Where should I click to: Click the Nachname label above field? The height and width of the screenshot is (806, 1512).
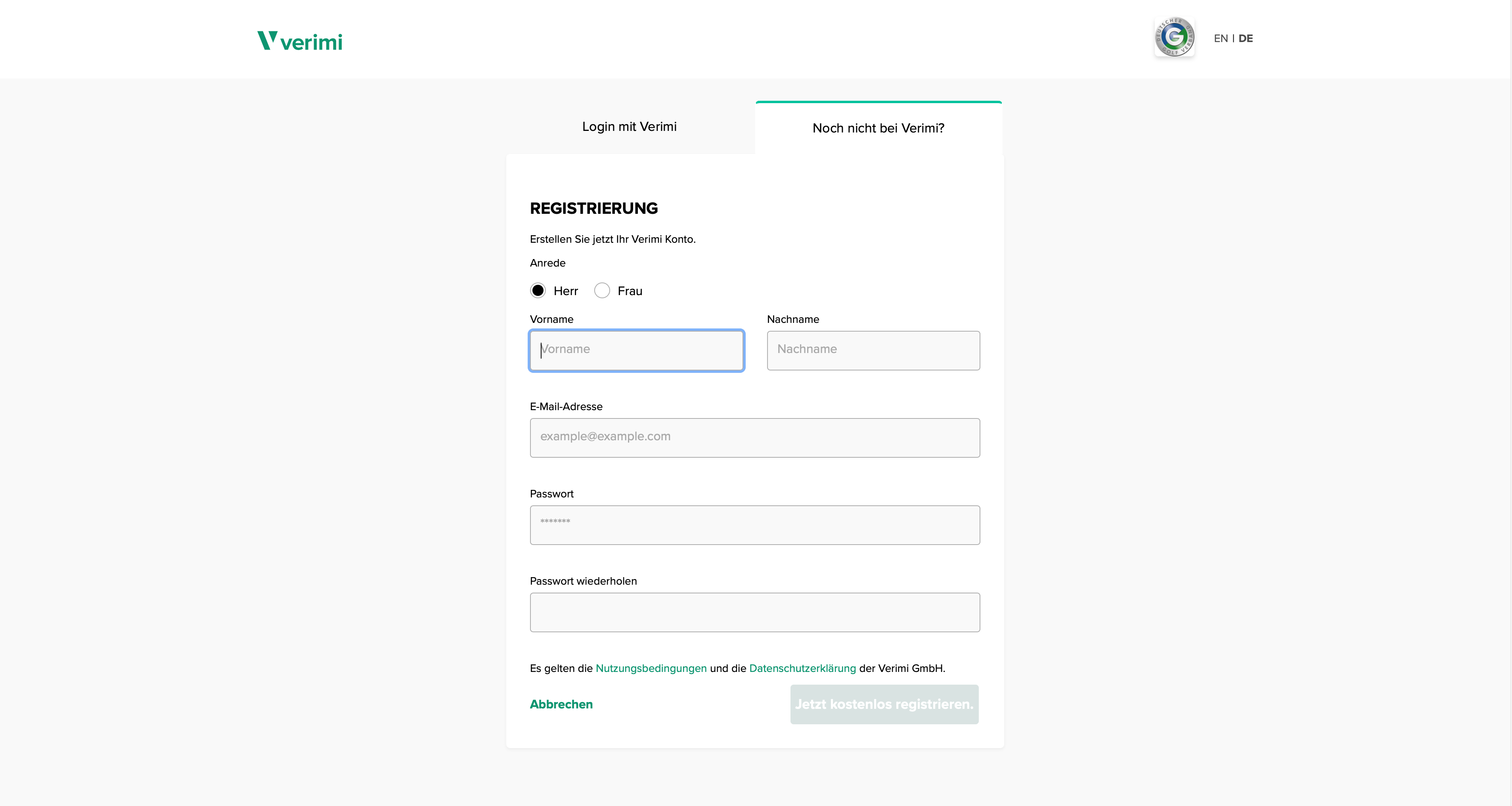(792, 320)
